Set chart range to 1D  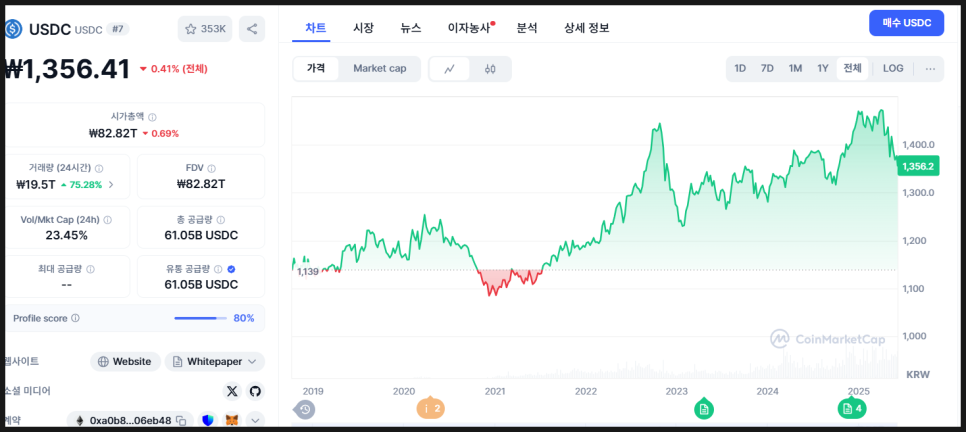pos(740,68)
